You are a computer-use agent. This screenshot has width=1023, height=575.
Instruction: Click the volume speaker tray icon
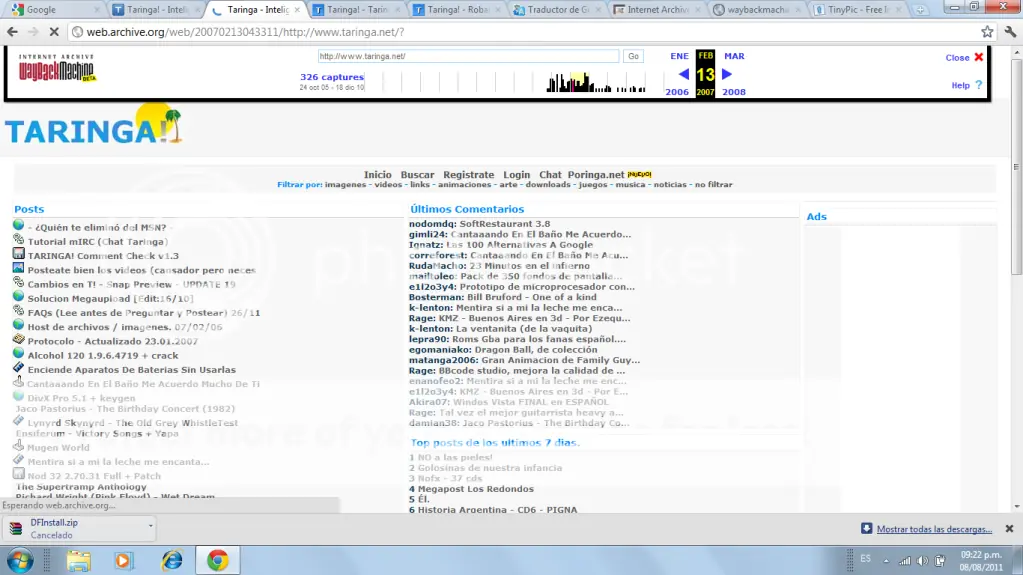click(922, 561)
